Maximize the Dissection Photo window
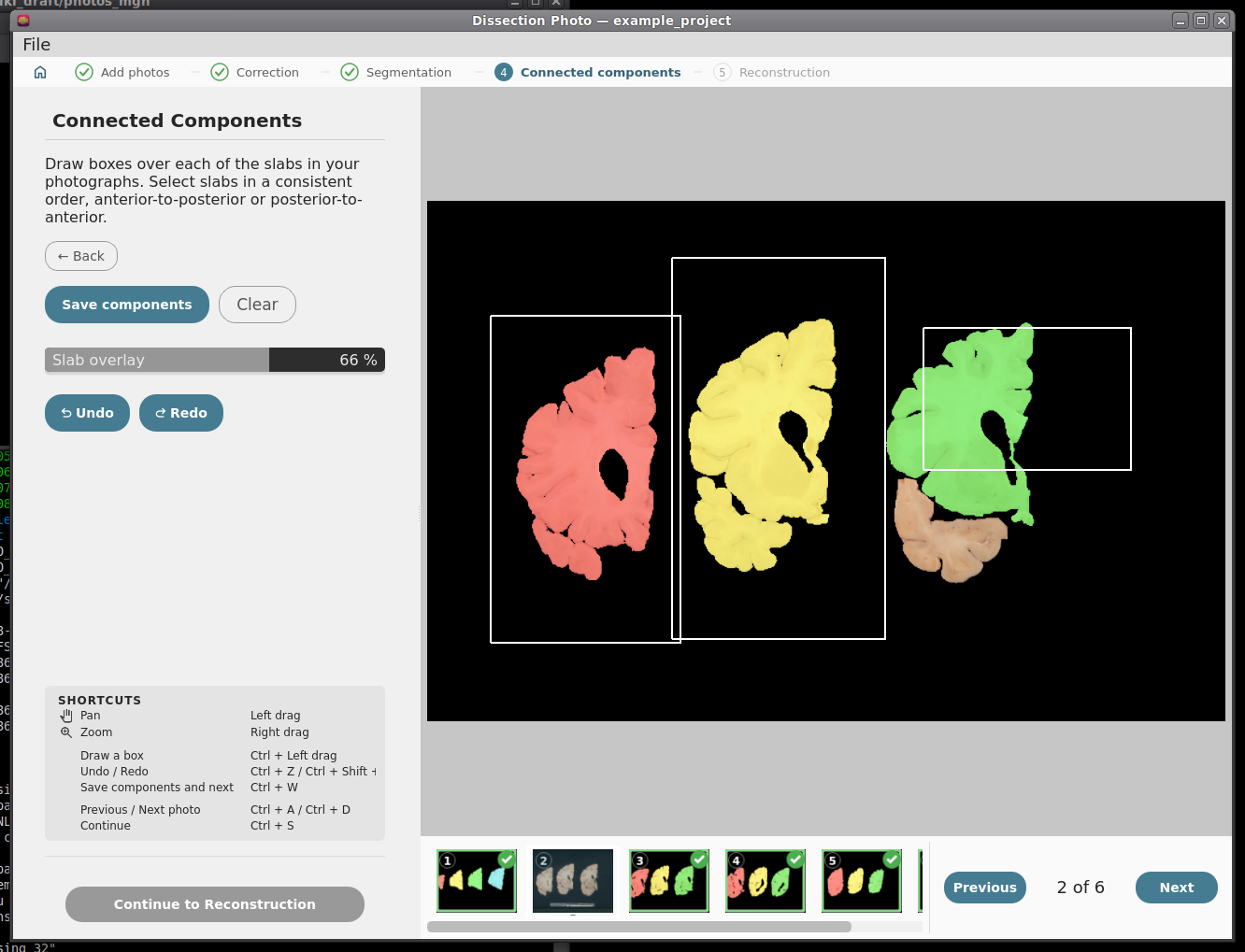This screenshot has height=952, width=1245. pos(1201,21)
